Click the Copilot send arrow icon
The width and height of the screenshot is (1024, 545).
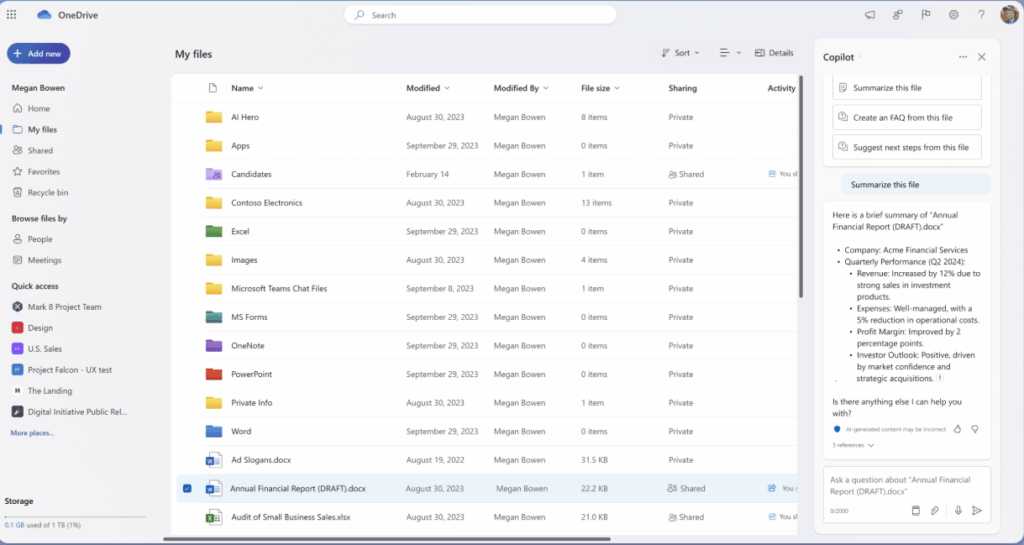tap(977, 510)
